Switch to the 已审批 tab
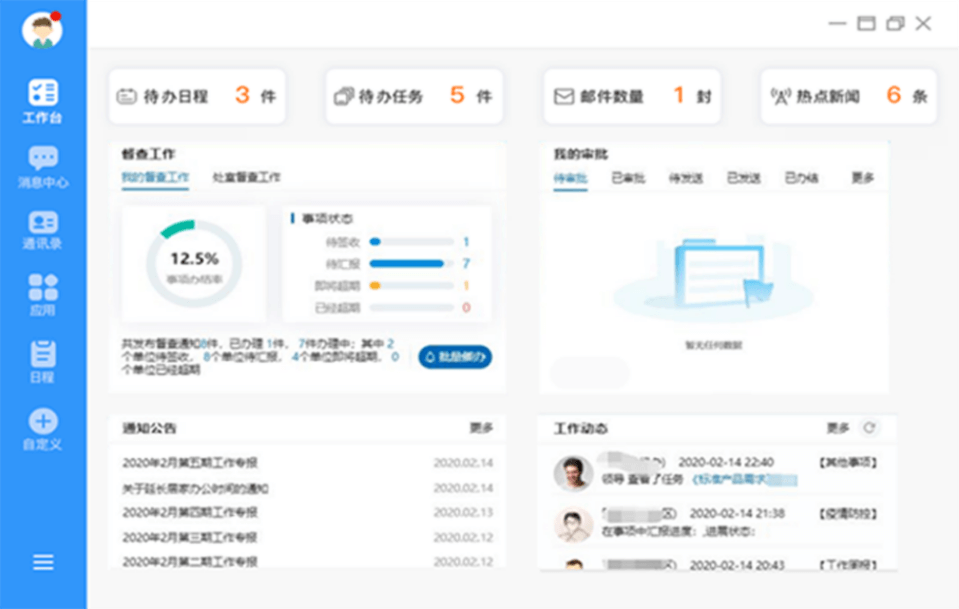This screenshot has height=609, width=959. coord(628,178)
